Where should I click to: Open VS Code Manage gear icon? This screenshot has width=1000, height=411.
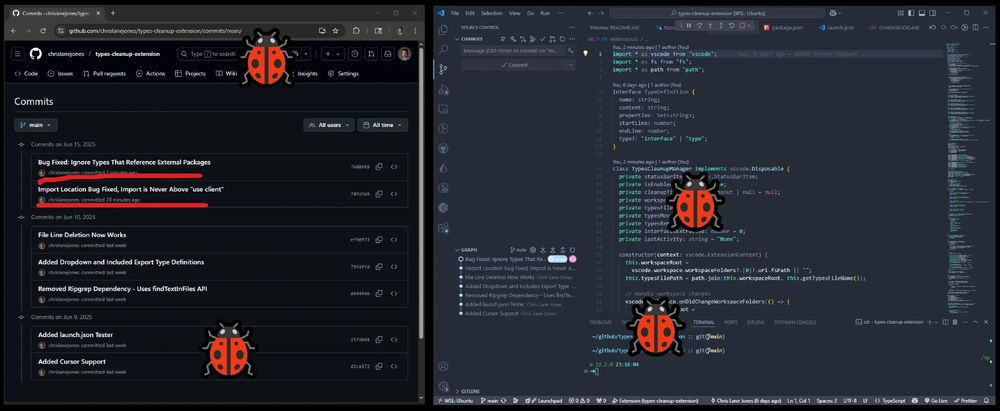(443, 385)
